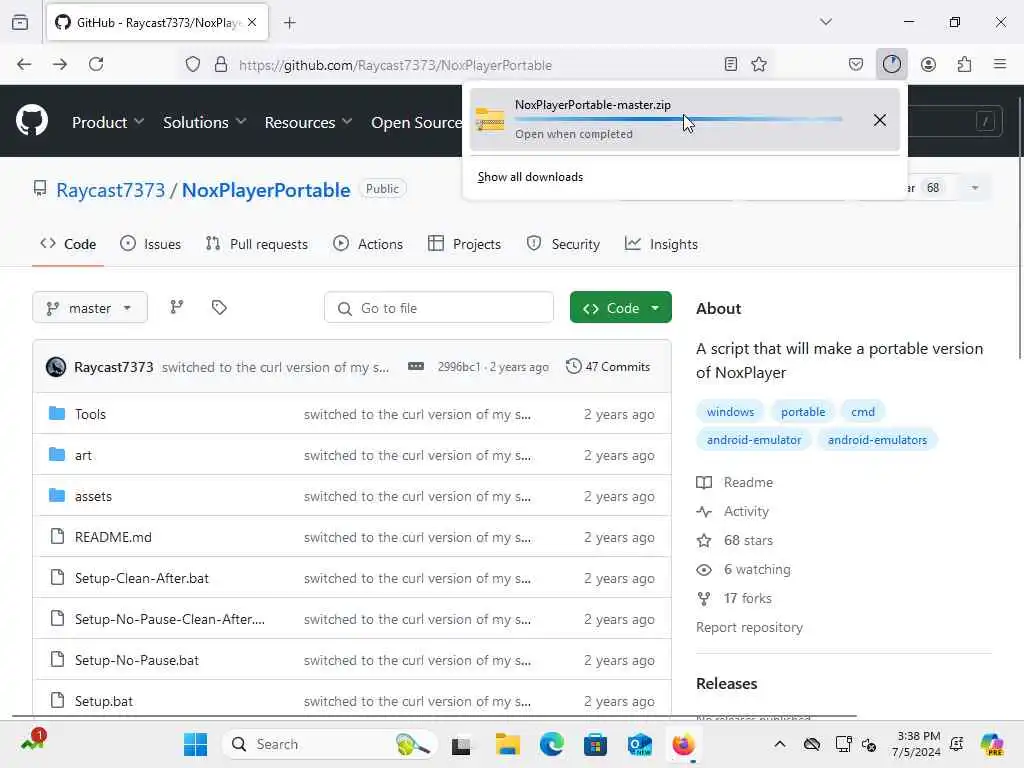
Task: Bookmark this page with the star icon
Action: (759, 64)
